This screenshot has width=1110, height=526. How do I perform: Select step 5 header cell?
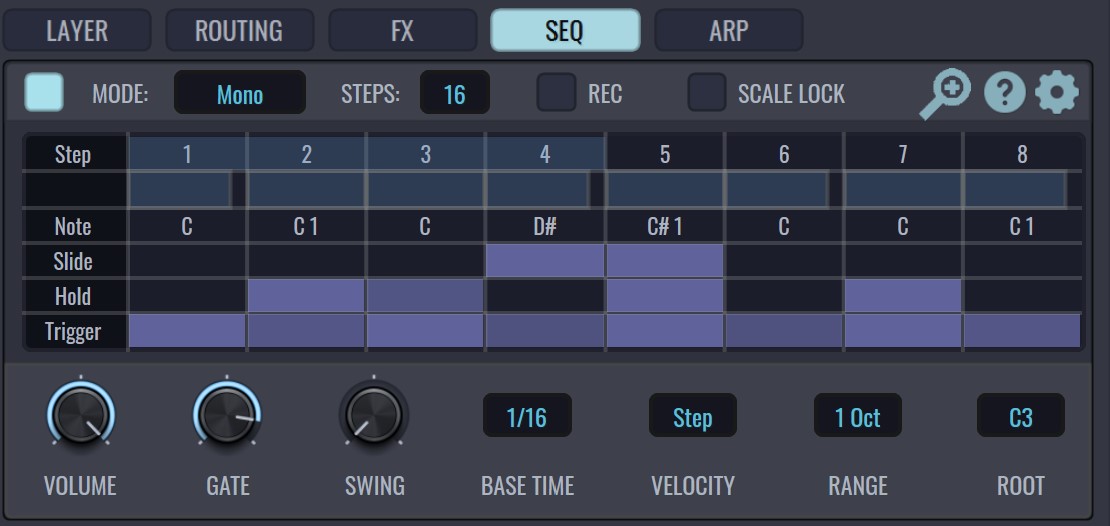(x=665, y=154)
